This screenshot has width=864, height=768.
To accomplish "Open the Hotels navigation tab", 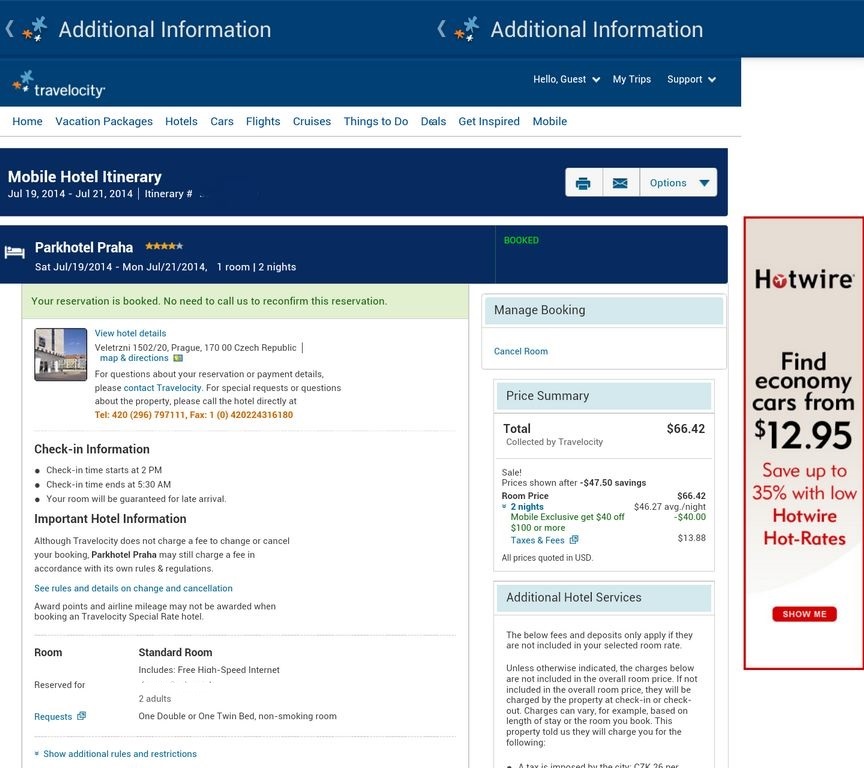I will coord(181,121).
